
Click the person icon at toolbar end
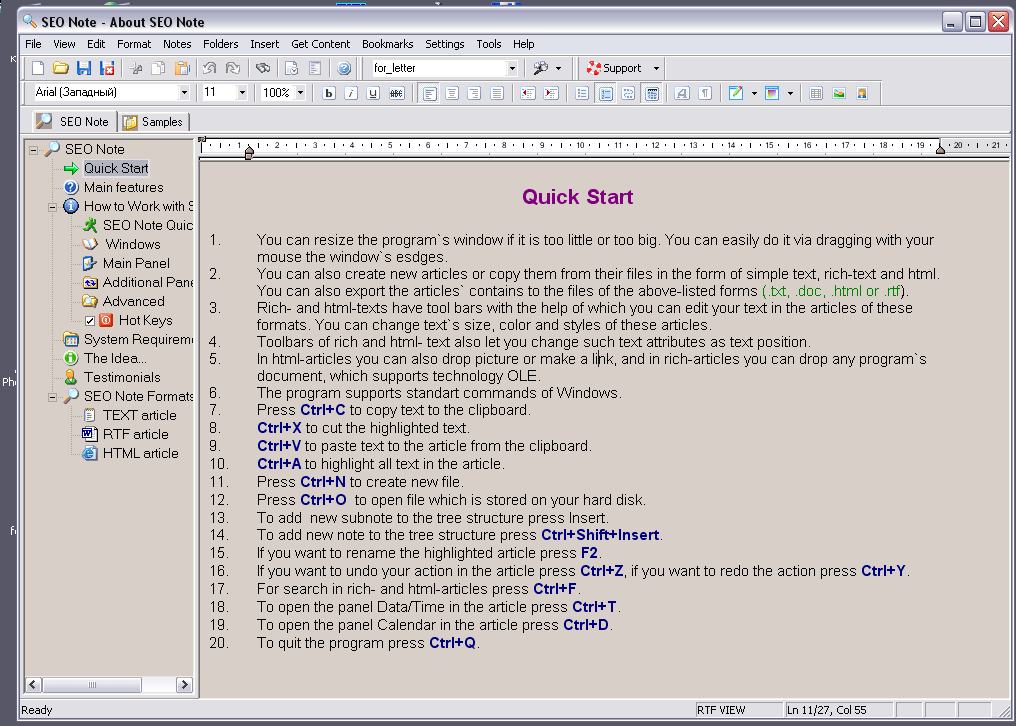(x=862, y=93)
